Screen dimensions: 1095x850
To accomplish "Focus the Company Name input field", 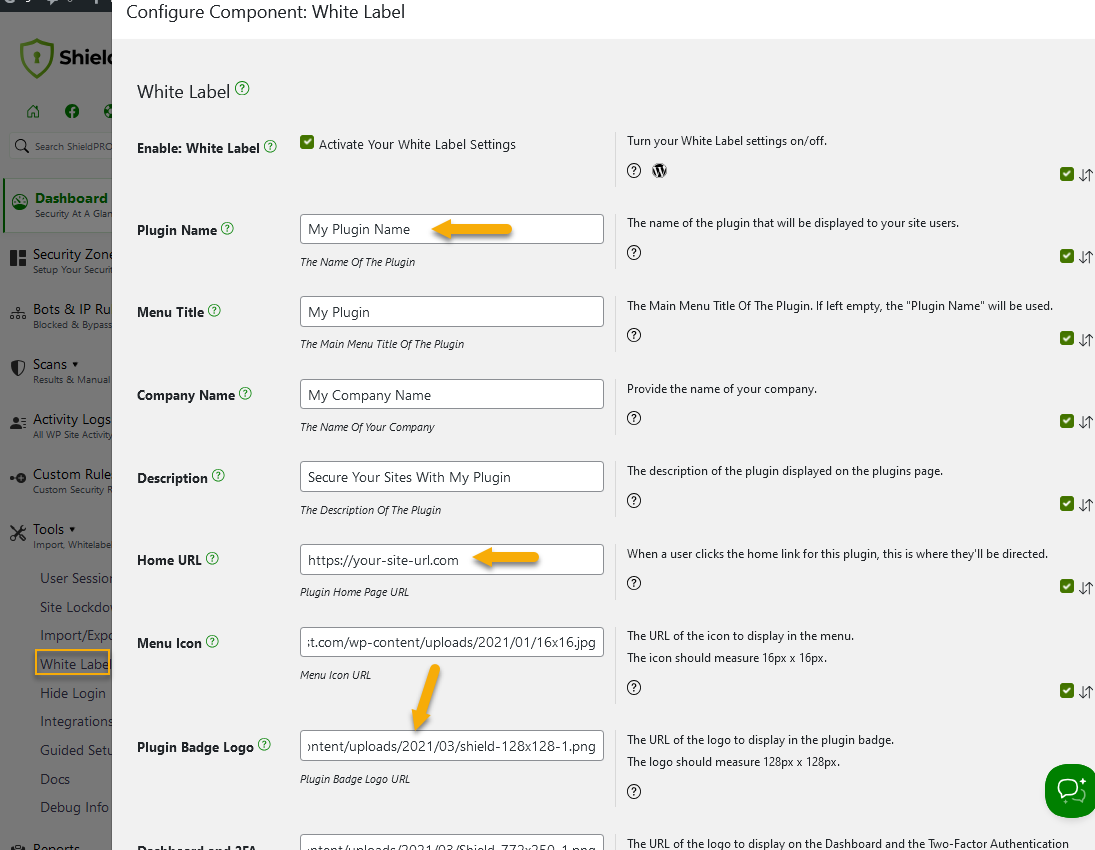I will pyautogui.click(x=451, y=394).
